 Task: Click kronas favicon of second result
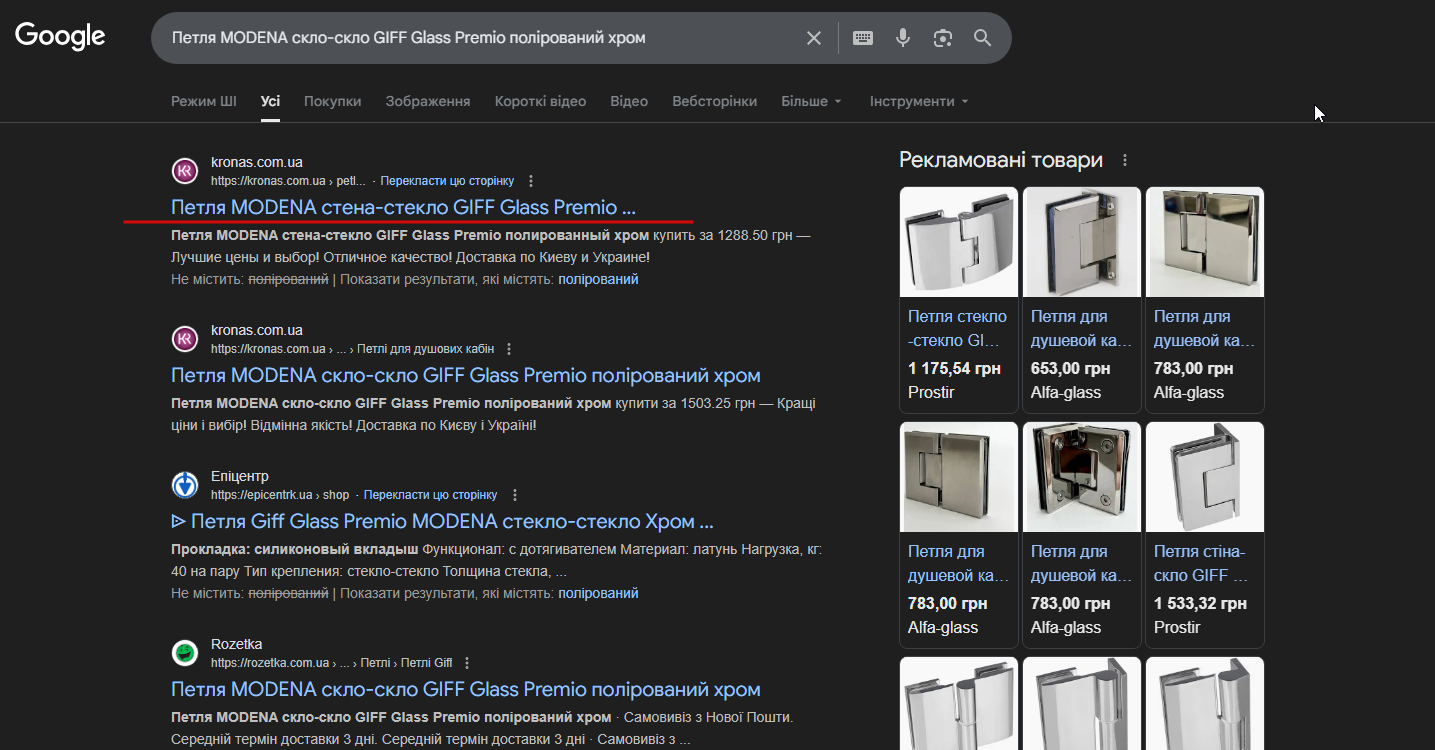[185, 339]
